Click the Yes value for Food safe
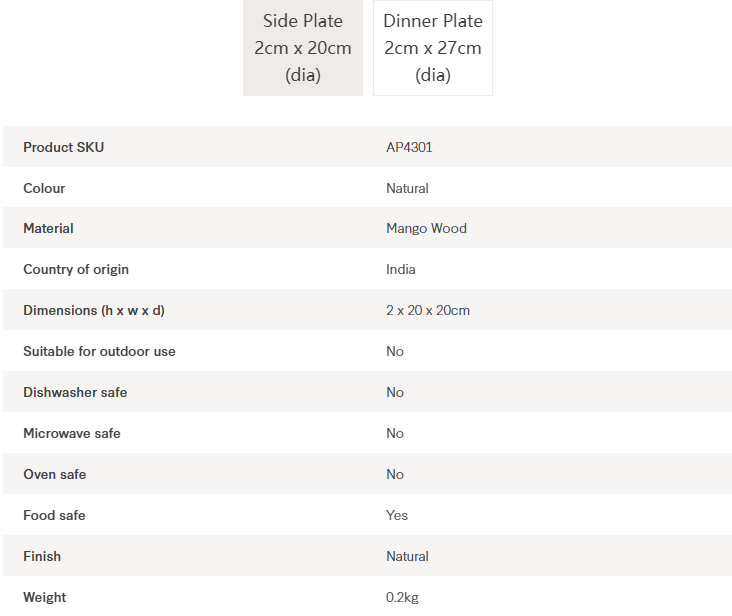The image size is (732, 616). coord(397,515)
